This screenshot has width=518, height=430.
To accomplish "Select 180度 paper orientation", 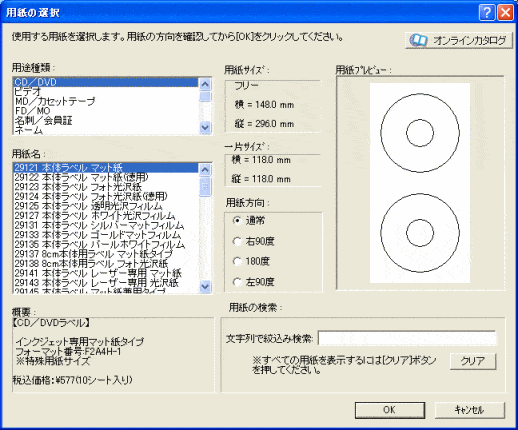I will pyautogui.click(x=251, y=261).
